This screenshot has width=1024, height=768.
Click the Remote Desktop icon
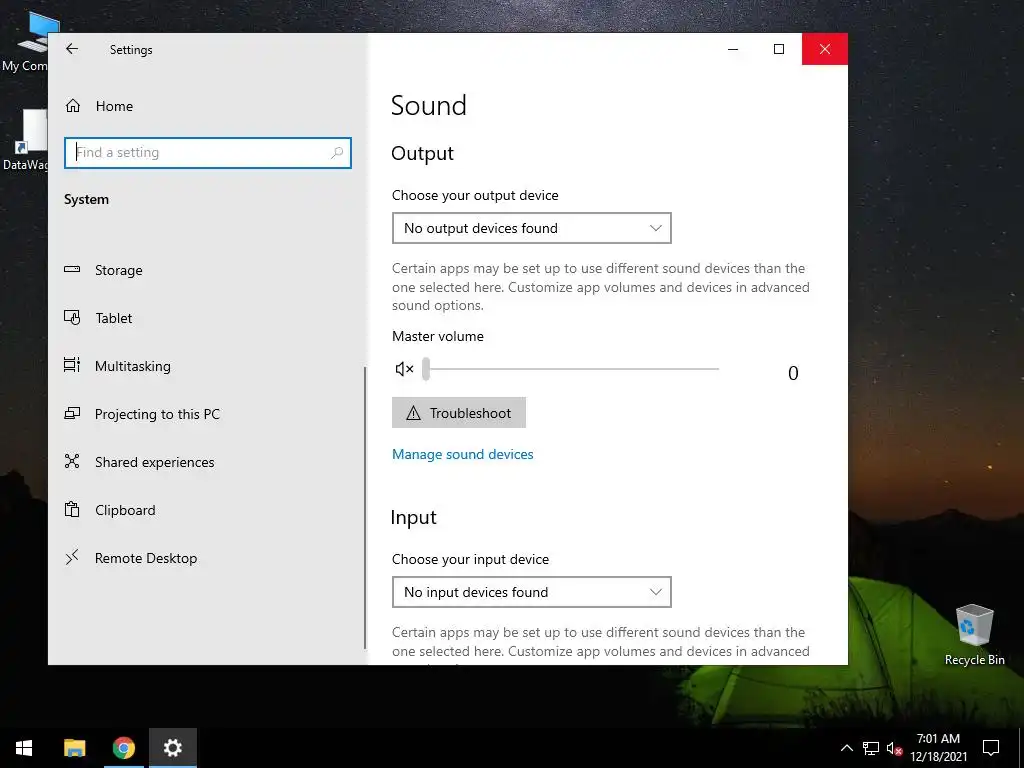pyautogui.click(x=72, y=557)
